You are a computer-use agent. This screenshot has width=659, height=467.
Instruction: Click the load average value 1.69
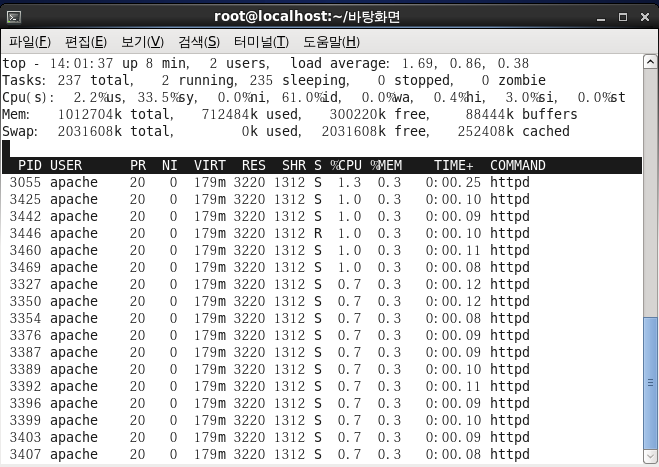[x=417, y=63]
